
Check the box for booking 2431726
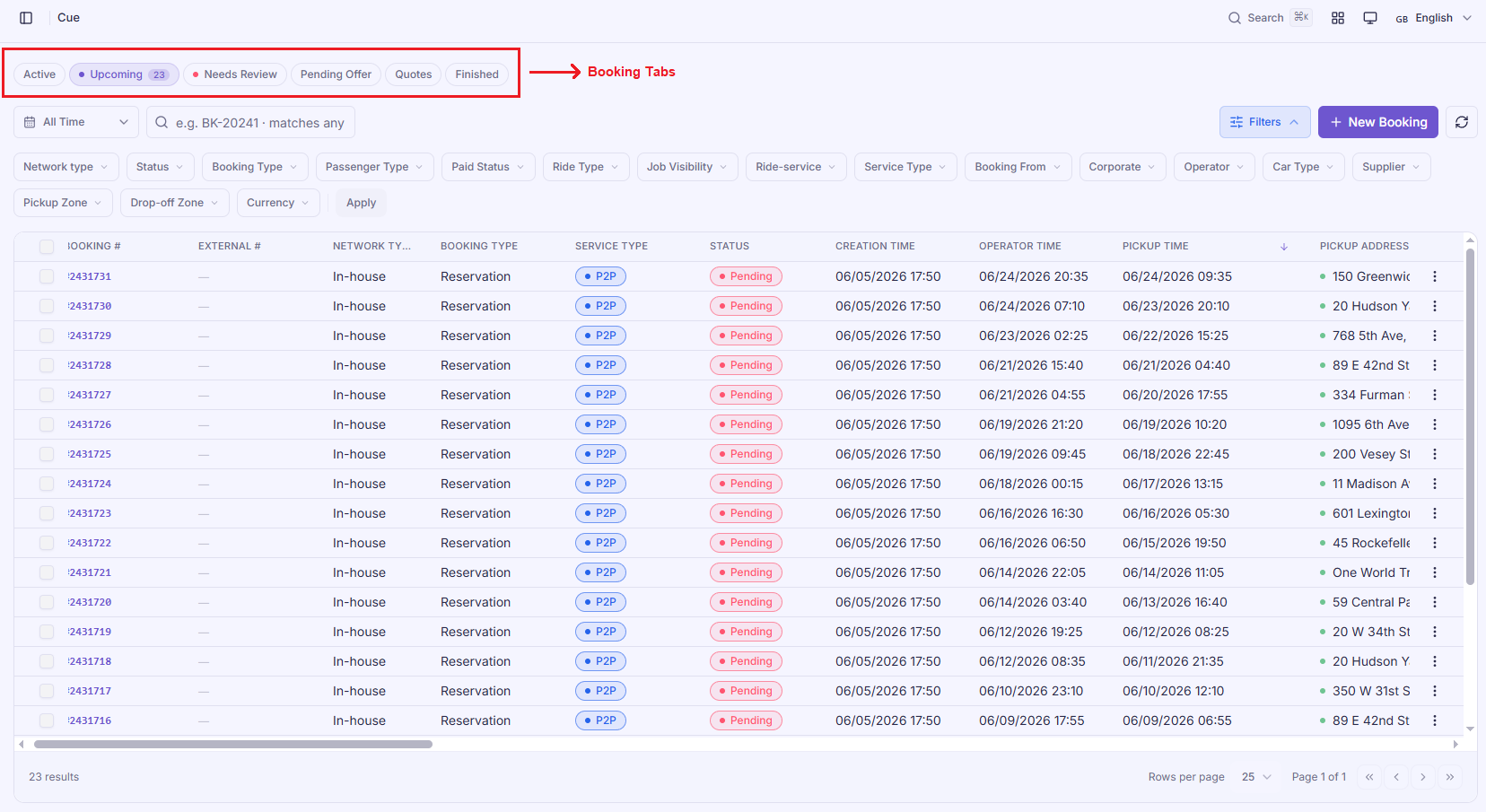[47, 424]
